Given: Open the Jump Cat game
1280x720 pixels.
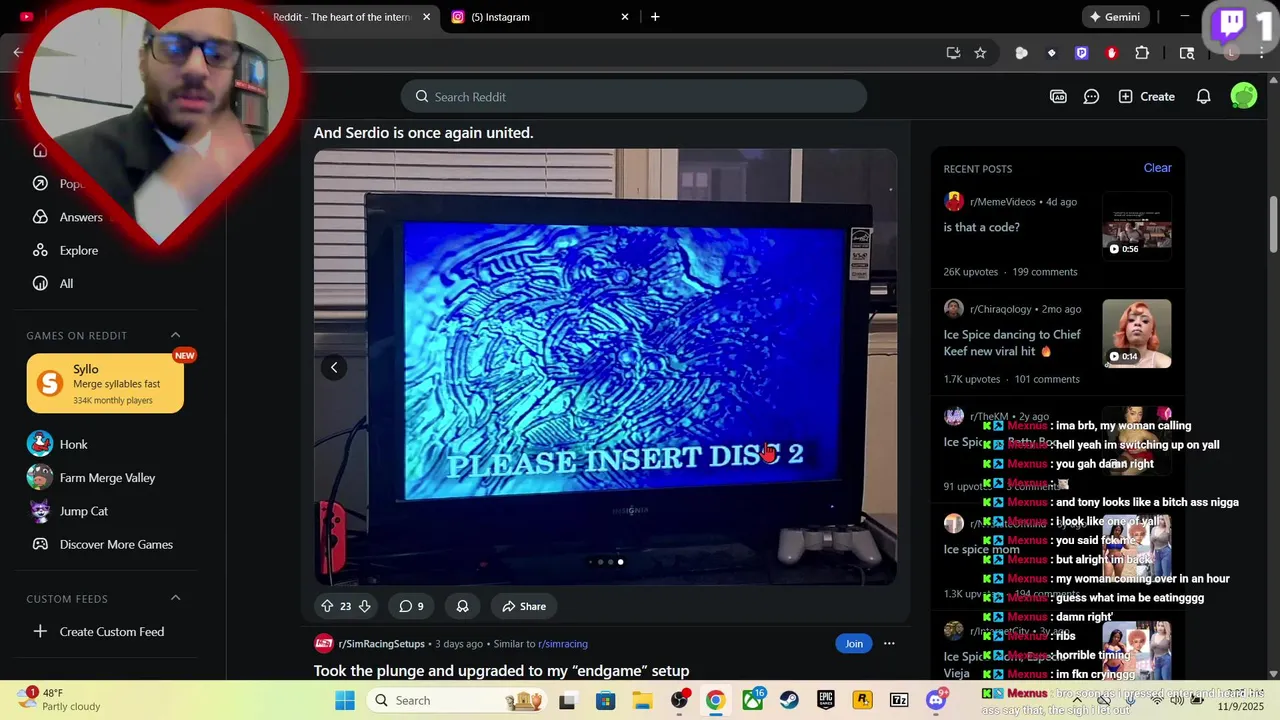Looking at the screenshot, I should pos(83,511).
